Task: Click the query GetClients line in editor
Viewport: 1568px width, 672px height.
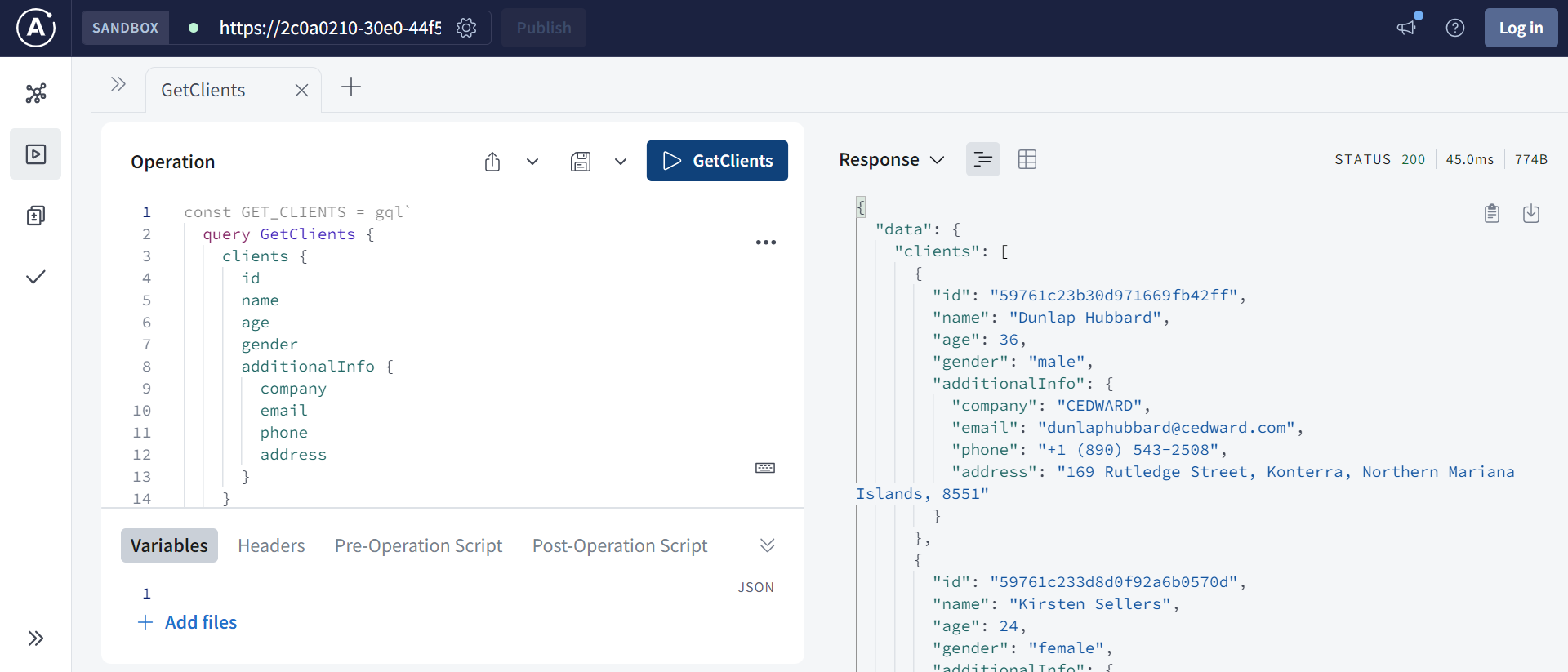Action: point(289,234)
